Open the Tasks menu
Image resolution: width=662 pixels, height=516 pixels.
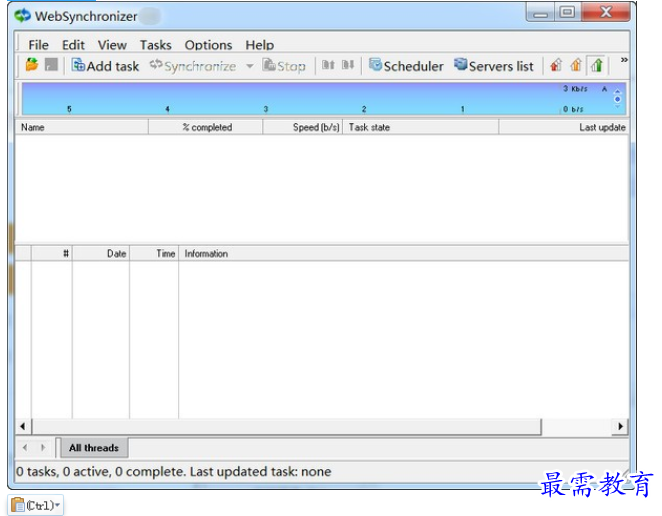click(x=156, y=45)
